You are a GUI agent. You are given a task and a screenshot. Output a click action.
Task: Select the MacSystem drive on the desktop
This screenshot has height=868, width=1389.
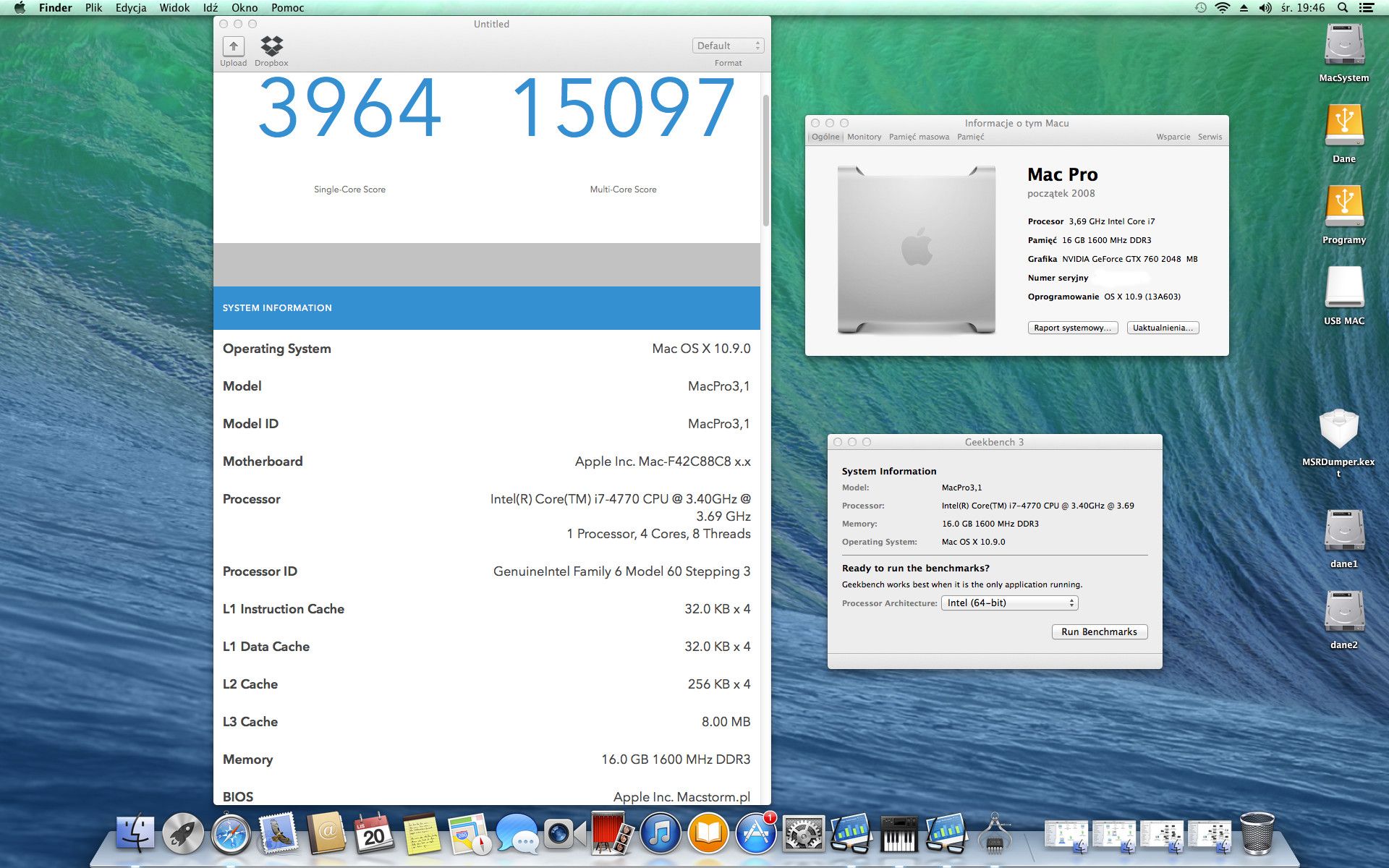coord(1344,45)
